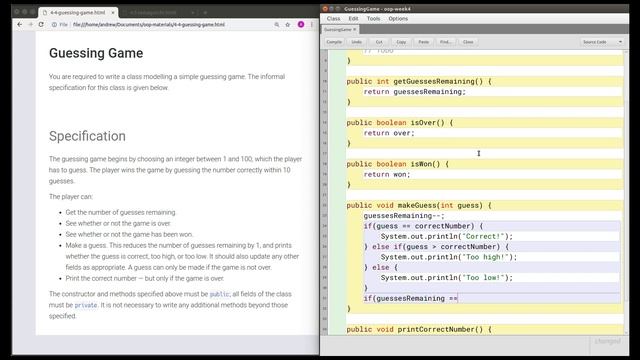
Task: Click 'public int getGuessesRemaining() {' line
Action: pyautogui.click(x=419, y=81)
